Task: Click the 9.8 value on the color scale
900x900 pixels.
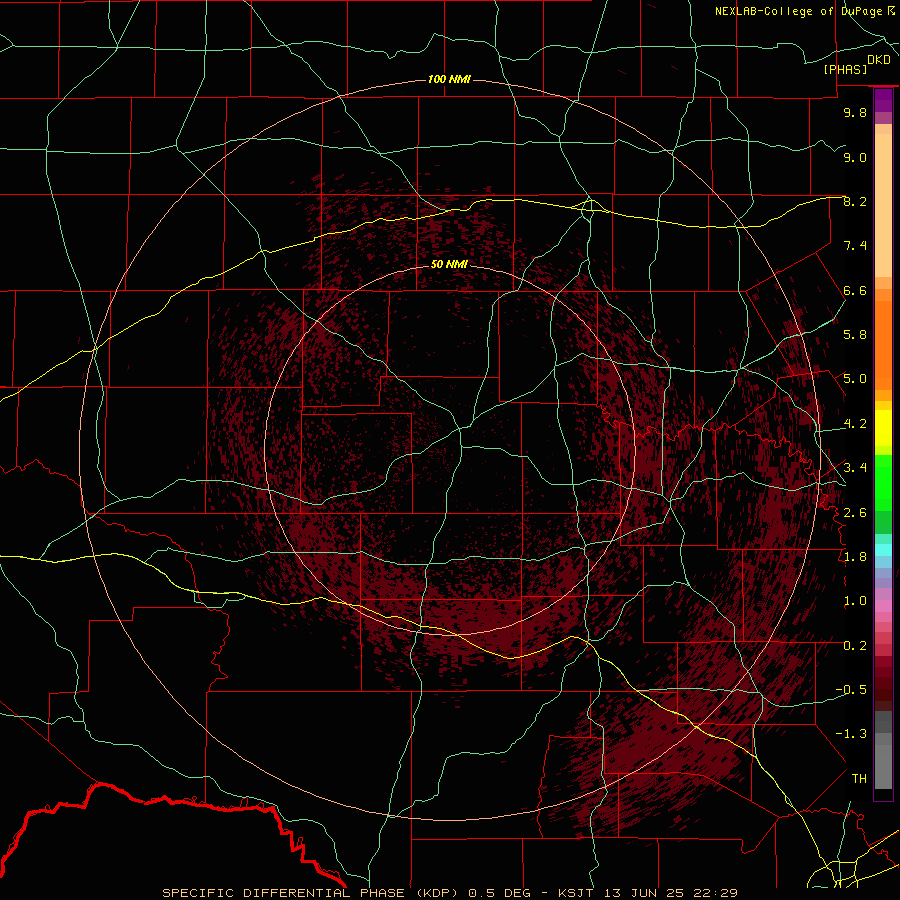Action: point(855,112)
